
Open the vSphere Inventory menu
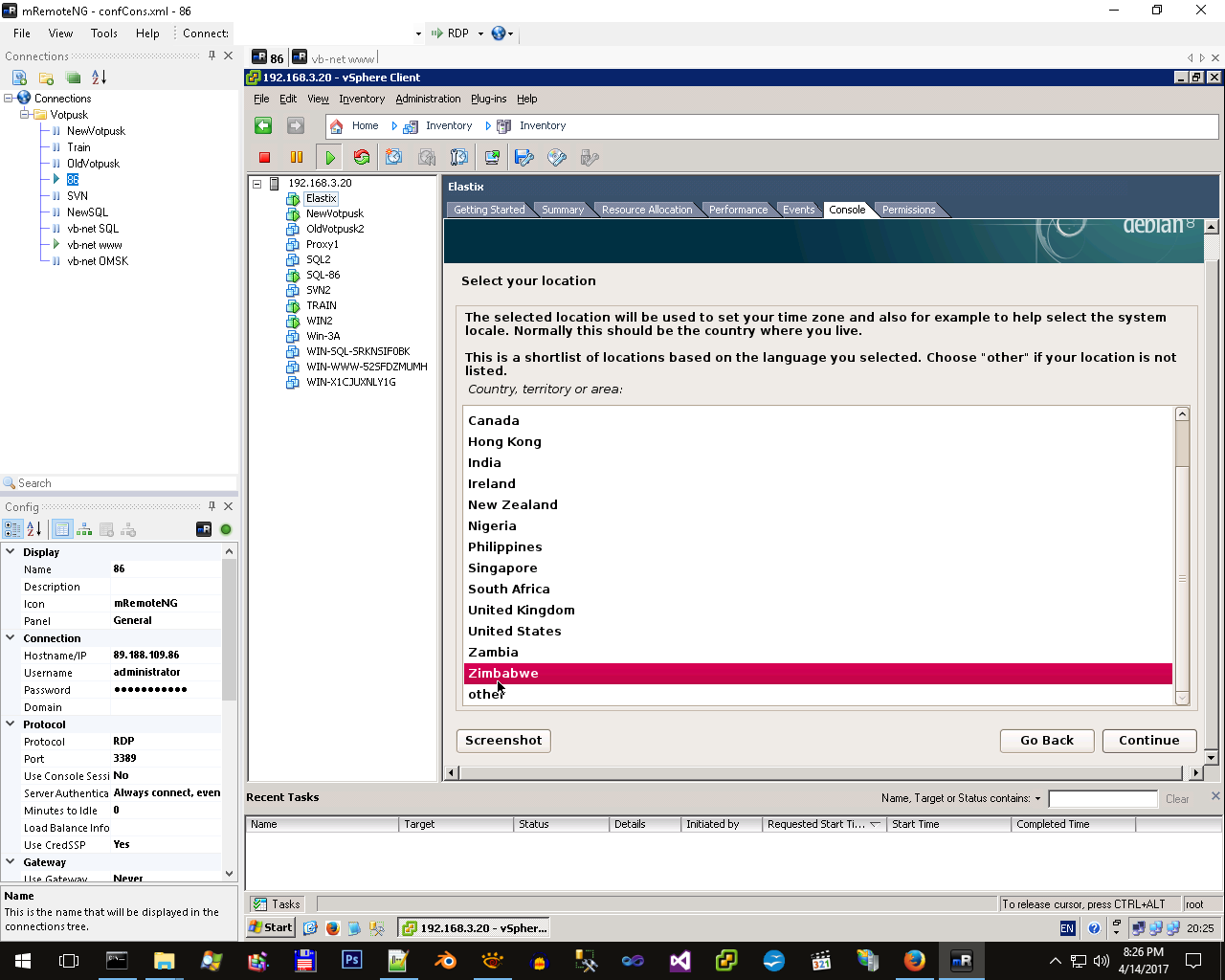coord(362,99)
